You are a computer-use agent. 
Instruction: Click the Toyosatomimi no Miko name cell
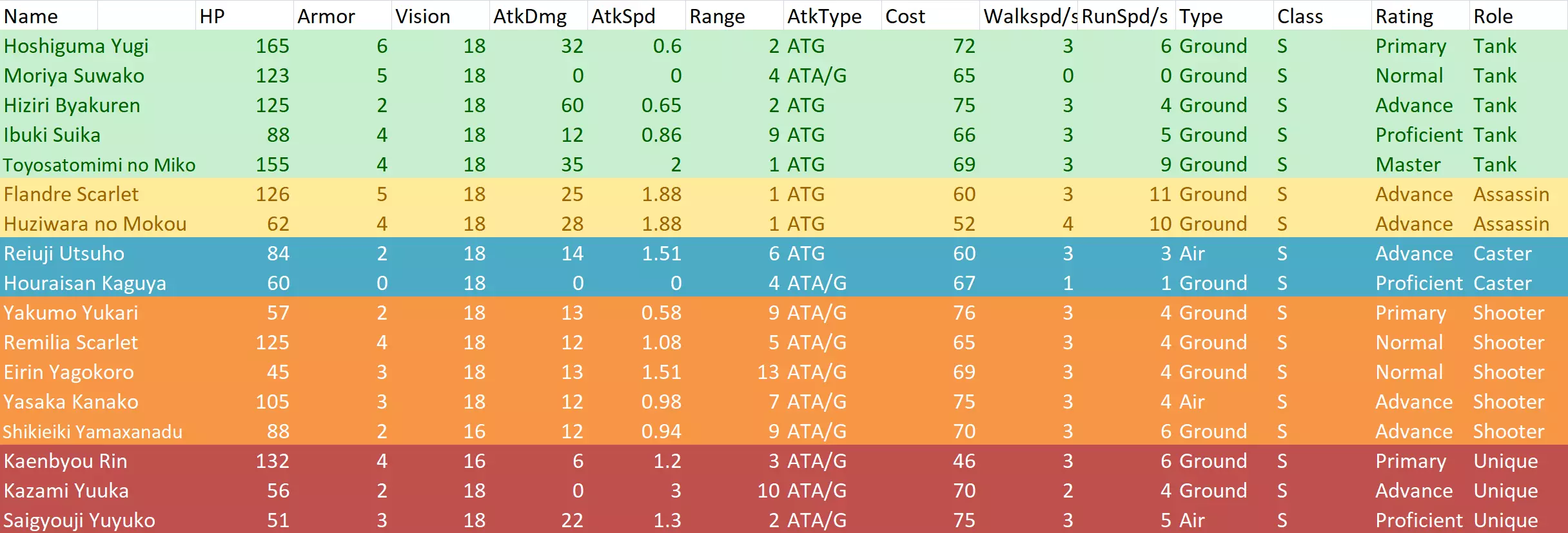pos(99,164)
